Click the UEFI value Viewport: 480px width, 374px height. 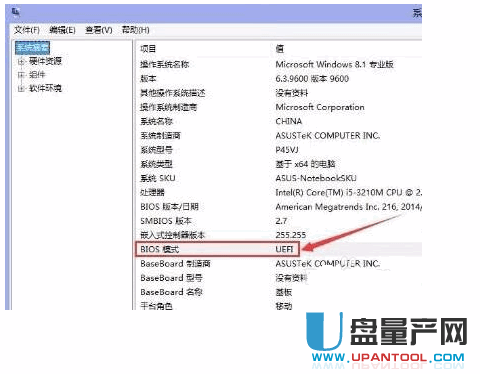click(284, 249)
